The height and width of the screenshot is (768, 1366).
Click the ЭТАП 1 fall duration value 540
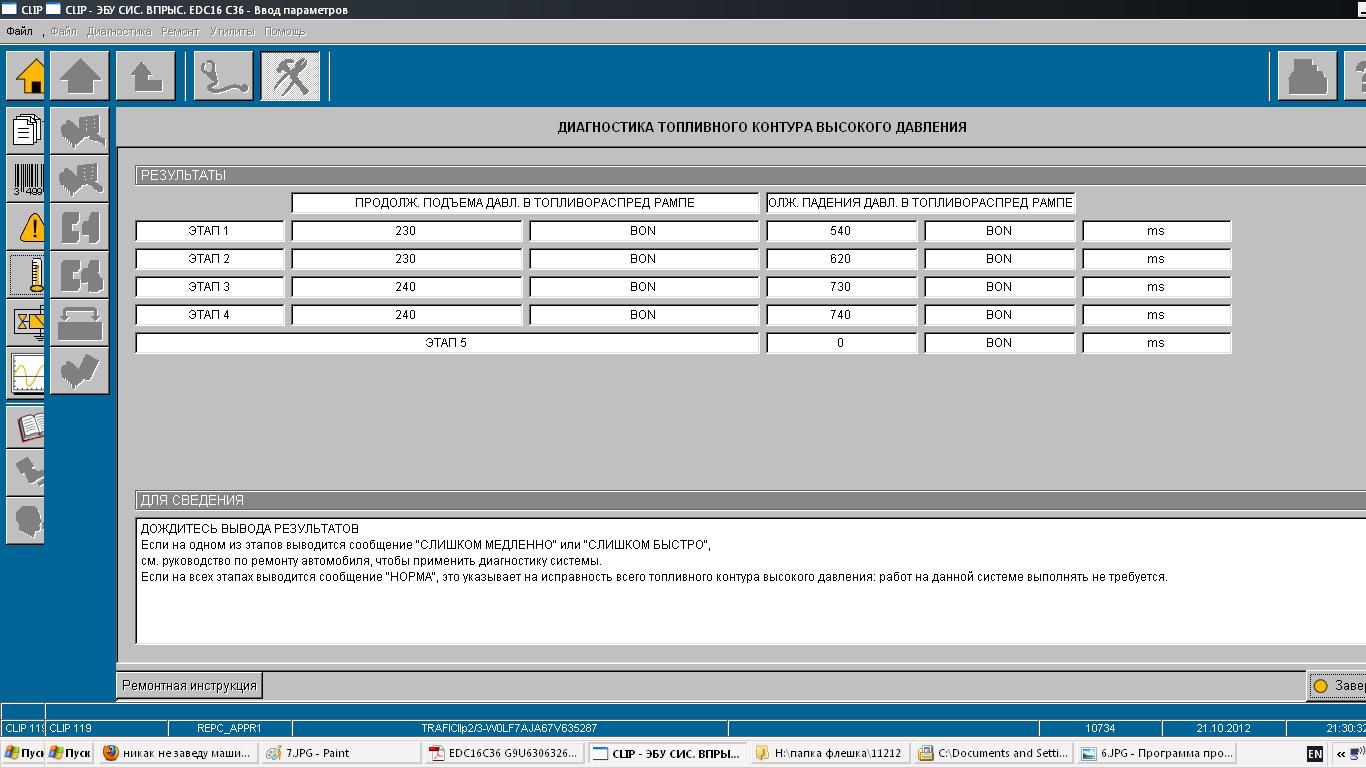click(x=840, y=231)
